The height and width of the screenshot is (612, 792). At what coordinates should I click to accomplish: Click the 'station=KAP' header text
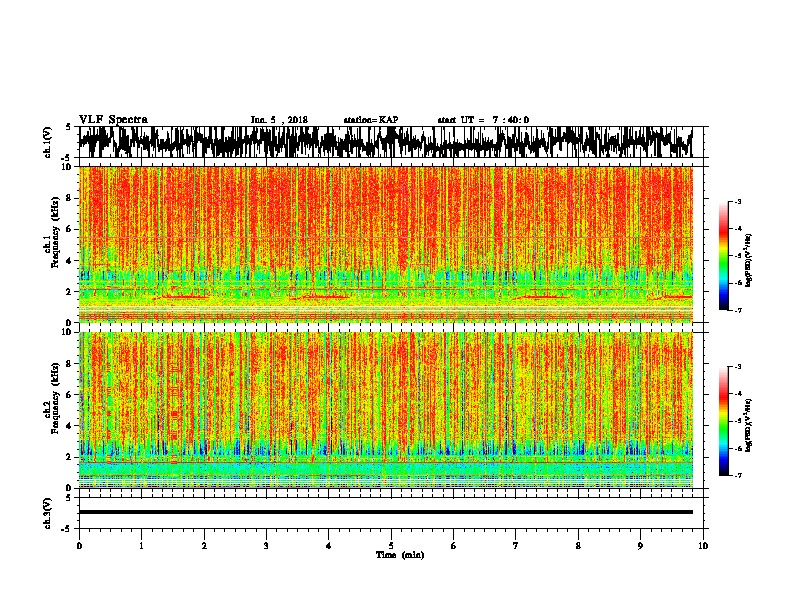(x=371, y=120)
